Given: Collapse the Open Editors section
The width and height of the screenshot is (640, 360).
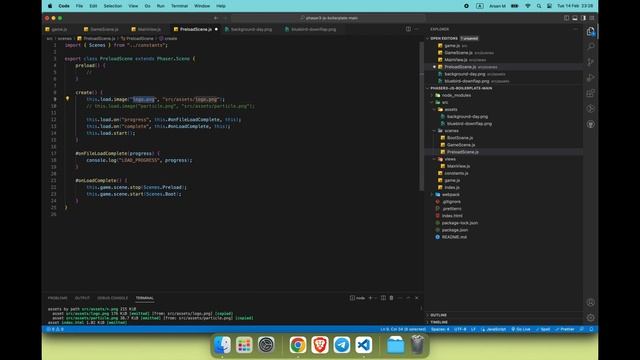Looking at the screenshot, I should (444, 38).
